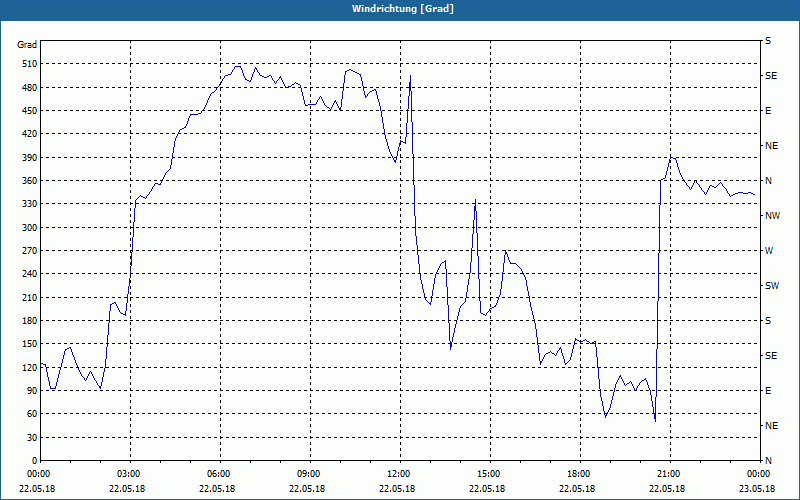Select the 450 y-axis value
Image resolution: width=800 pixels, height=500 pixels.
[x=29, y=111]
